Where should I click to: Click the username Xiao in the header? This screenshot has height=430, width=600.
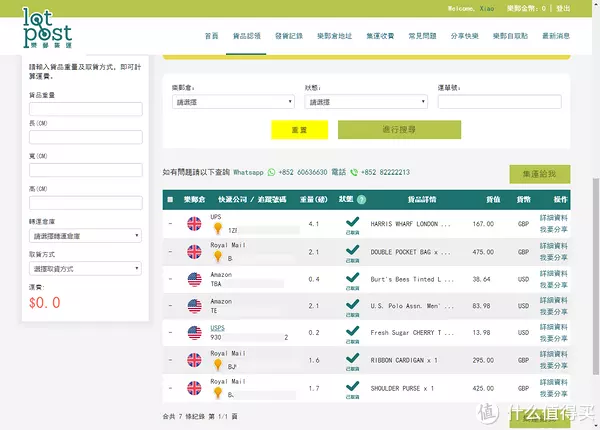tap(487, 8)
